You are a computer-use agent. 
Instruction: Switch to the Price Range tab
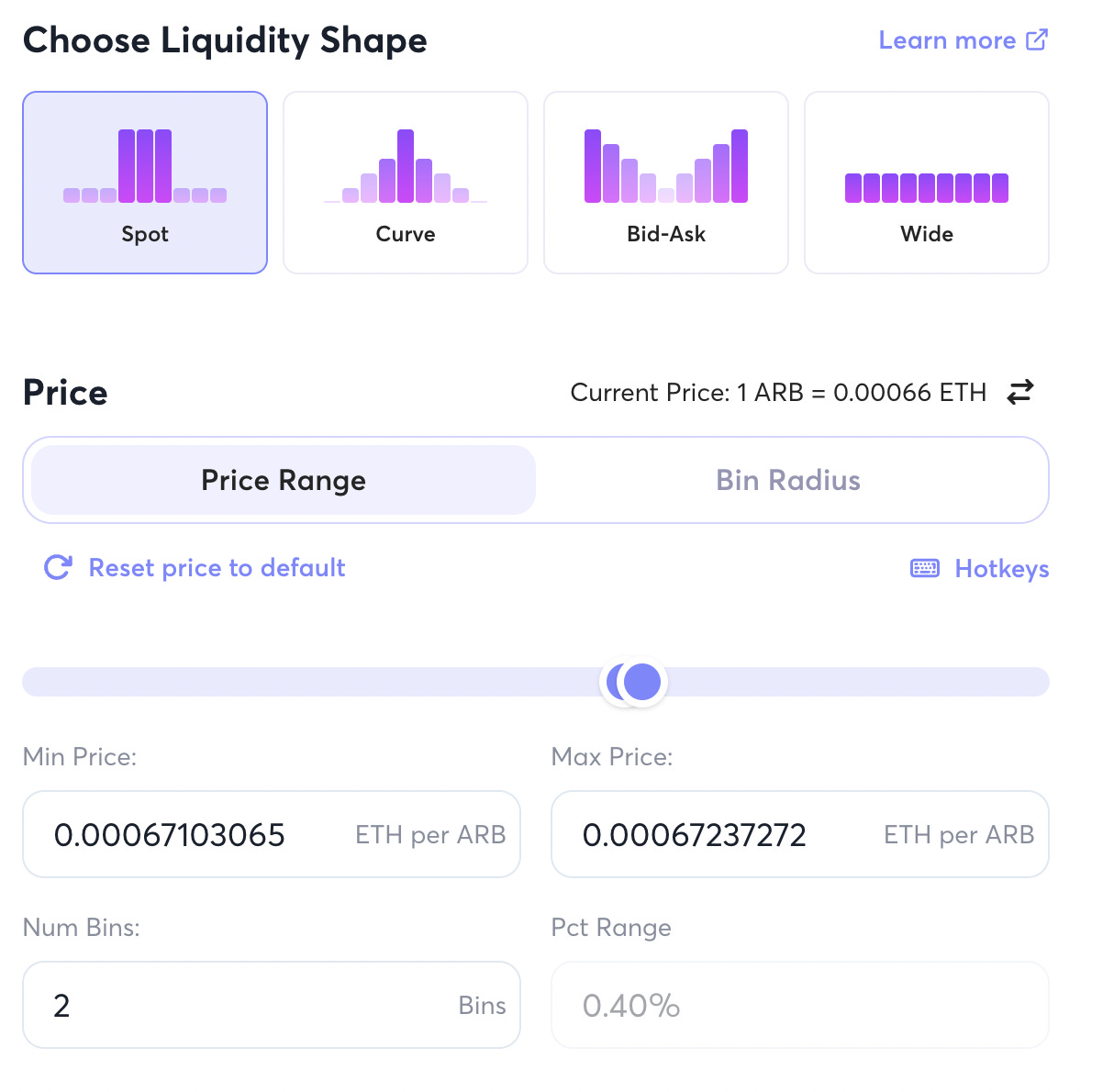(x=283, y=480)
